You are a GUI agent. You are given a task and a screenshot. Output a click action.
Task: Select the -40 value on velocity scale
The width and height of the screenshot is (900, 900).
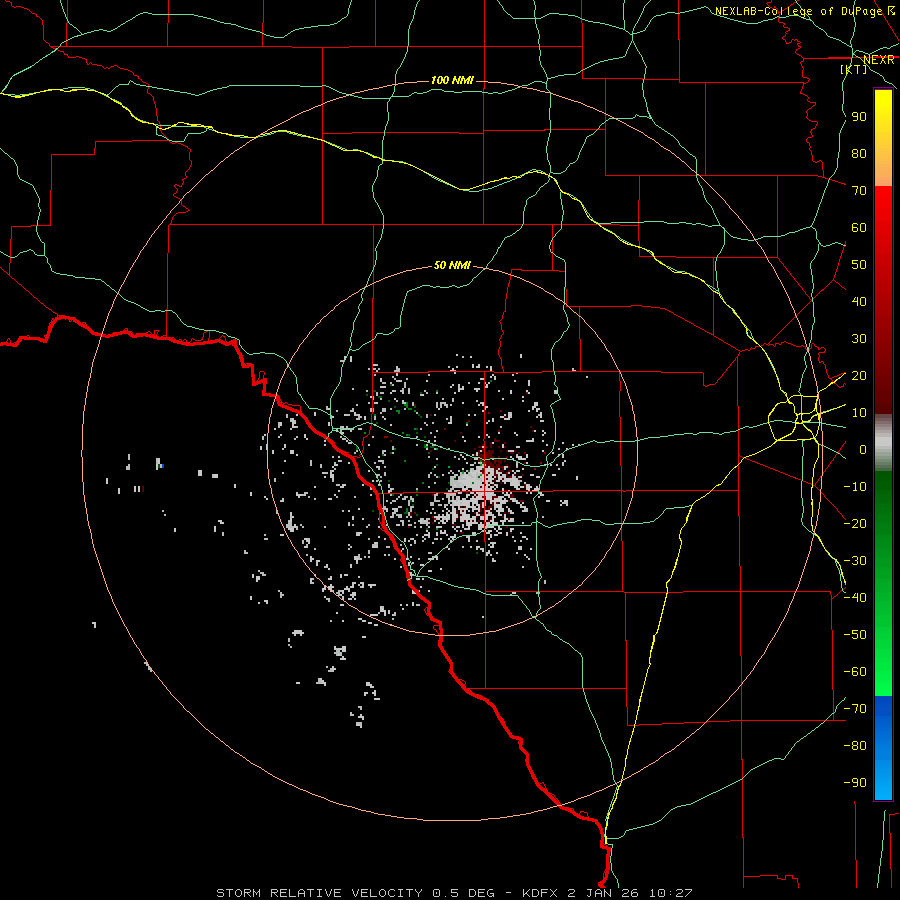tap(855, 598)
